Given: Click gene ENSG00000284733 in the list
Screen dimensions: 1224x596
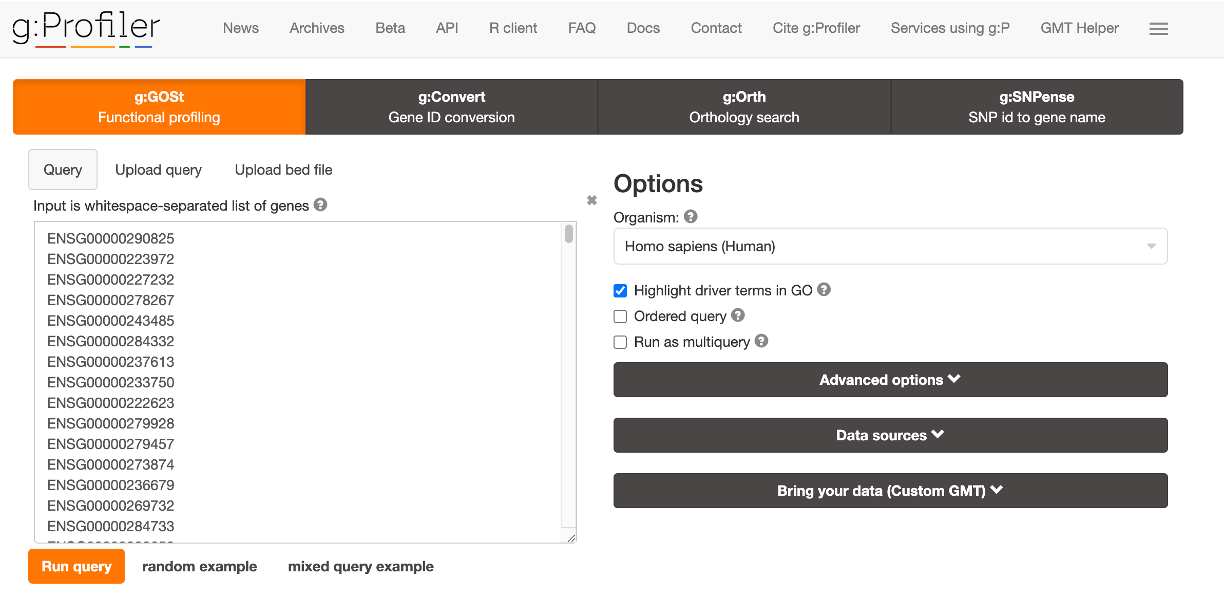Looking at the screenshot, I should [x=111, y=526].
